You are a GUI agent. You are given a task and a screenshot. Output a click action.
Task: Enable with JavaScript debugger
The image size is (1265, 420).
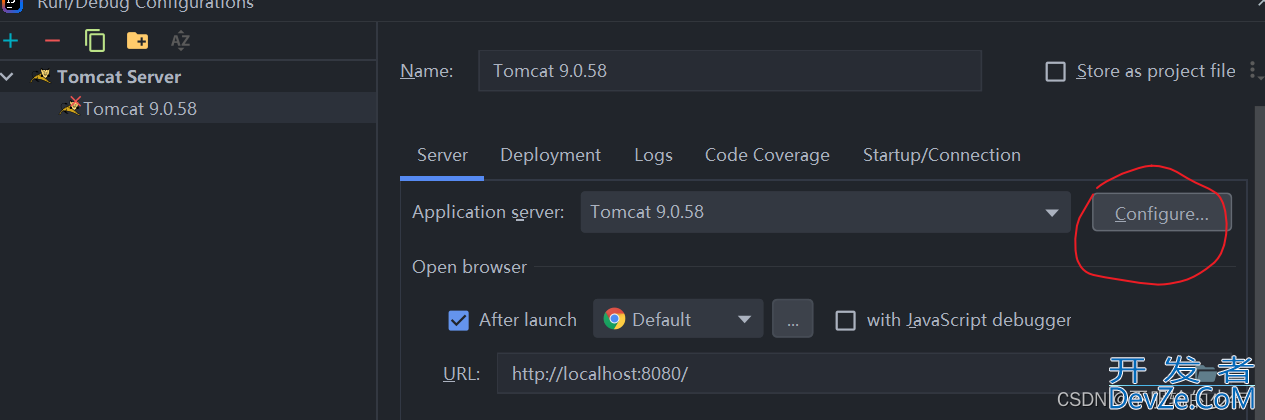coord(846,320)
